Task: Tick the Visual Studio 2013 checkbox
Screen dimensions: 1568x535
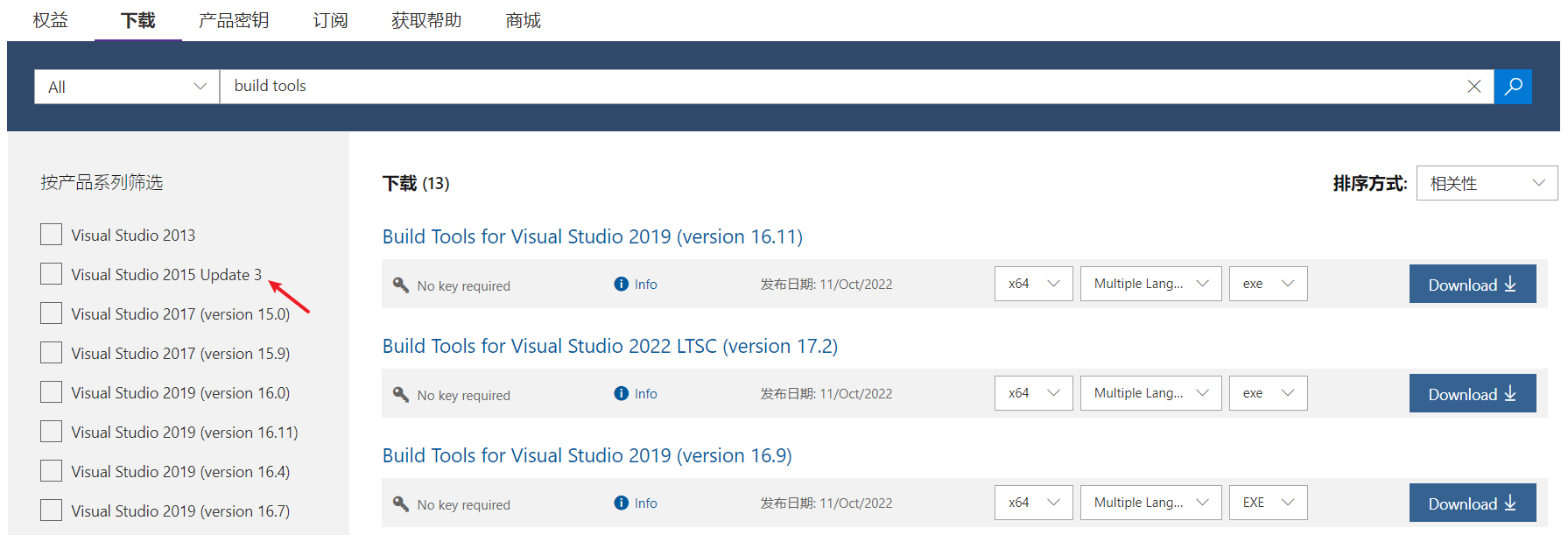Action: 52,235
